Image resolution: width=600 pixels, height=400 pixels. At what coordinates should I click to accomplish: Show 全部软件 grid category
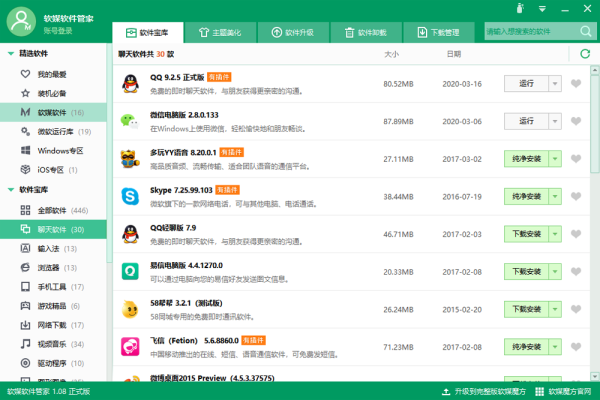pyautogui.click(x=54, y=210)
